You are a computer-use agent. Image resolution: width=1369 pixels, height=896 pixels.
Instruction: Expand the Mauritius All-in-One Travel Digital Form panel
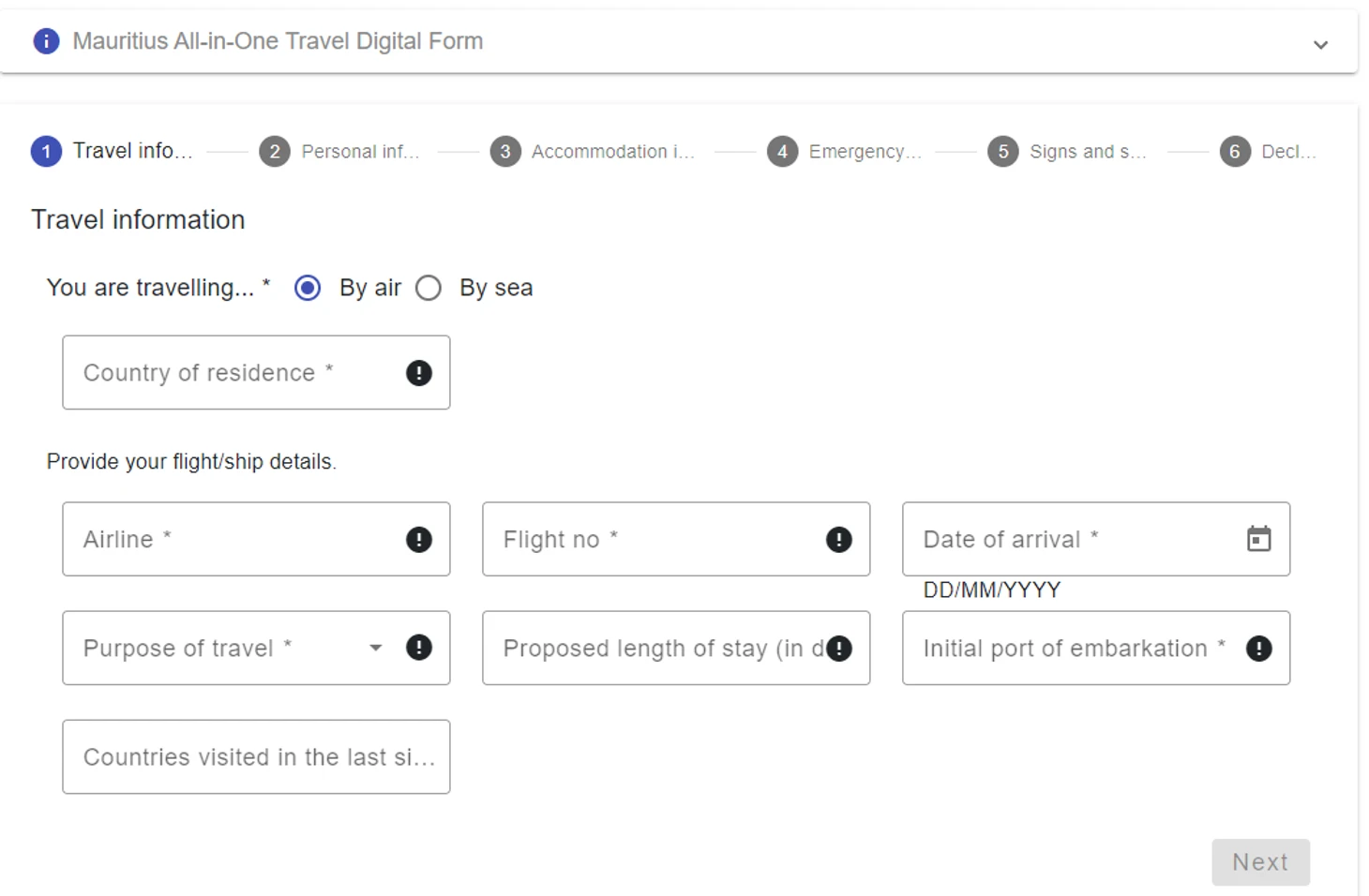coord(1320,45)
